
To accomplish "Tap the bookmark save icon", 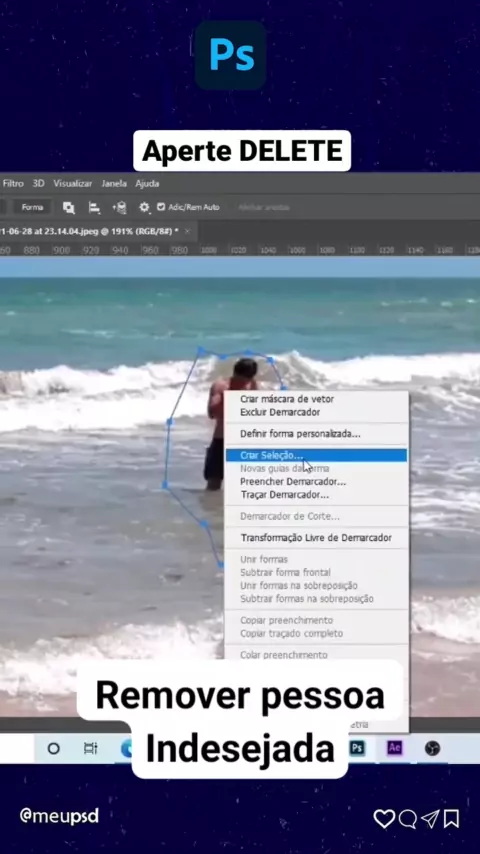I will 451,819.
